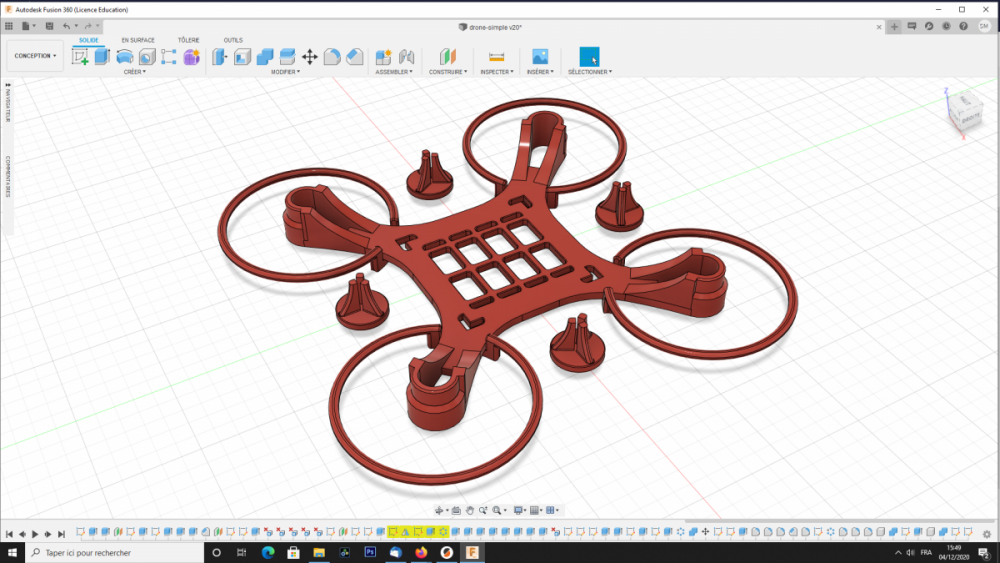Image resolution: width=1000 pixels, height=563 pixels.
Task: Click the ViewCube to reorient view
Action: [966, 110]
